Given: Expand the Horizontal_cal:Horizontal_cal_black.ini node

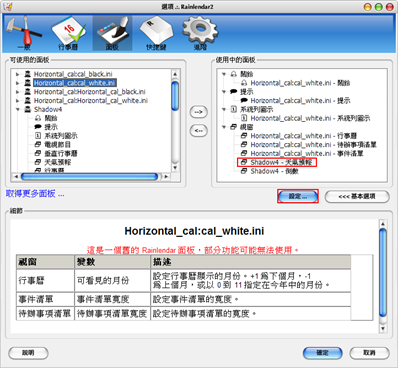Looking at the screenshot, I should pyautogui.click(x=18, y=92).
